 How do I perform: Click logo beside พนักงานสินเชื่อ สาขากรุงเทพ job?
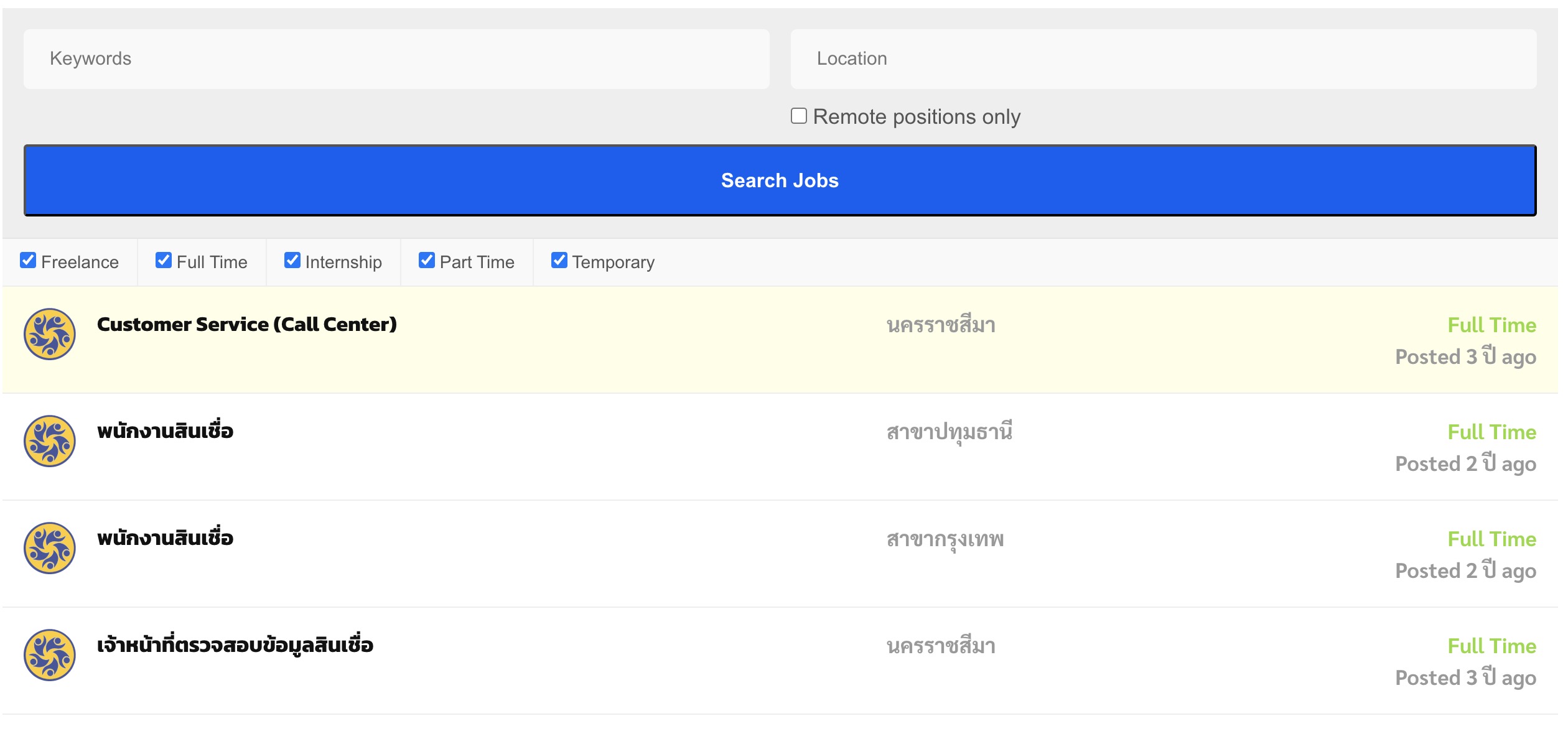tap(50, 549)
